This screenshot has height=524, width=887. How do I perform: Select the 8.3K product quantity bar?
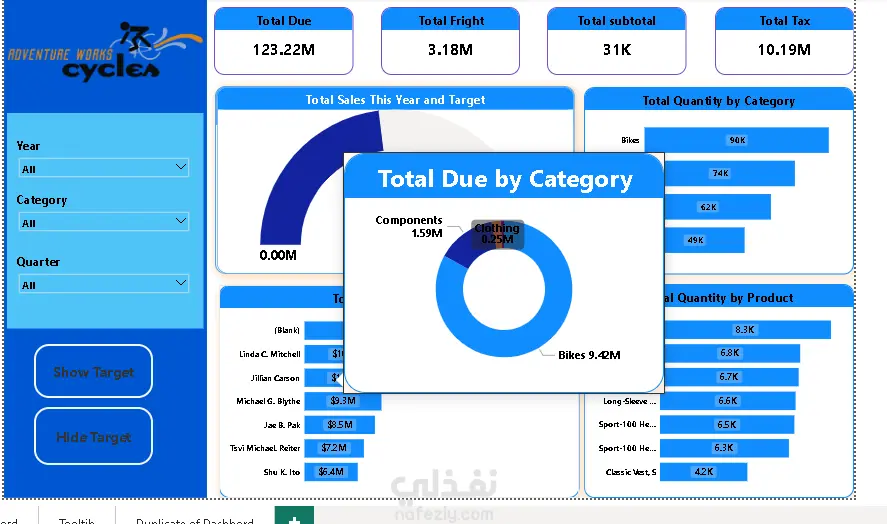click(747, 329)
